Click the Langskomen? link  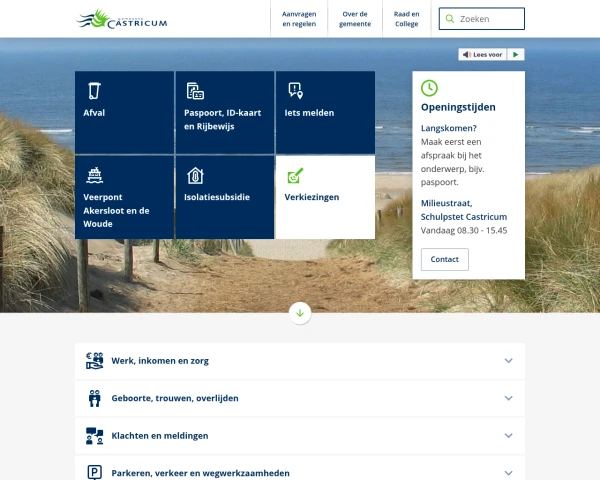[449, 128]
